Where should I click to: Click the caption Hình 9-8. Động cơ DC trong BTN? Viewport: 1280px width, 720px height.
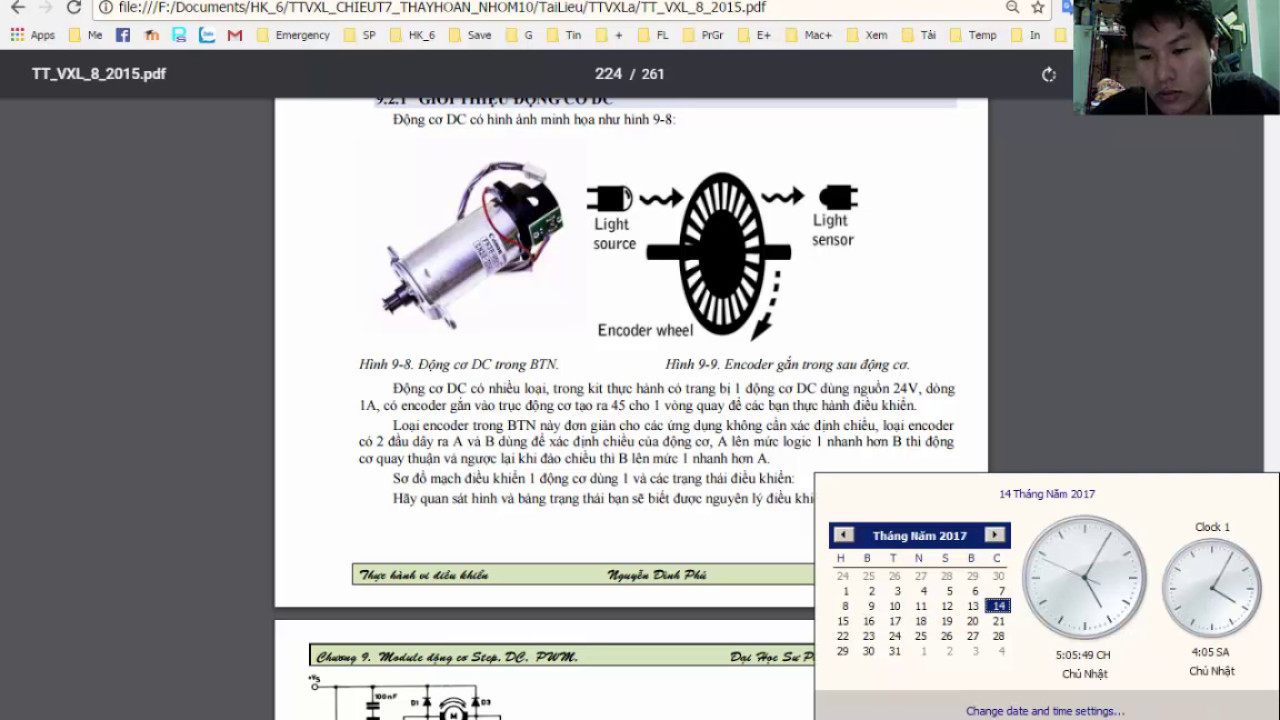coord(459,365)
